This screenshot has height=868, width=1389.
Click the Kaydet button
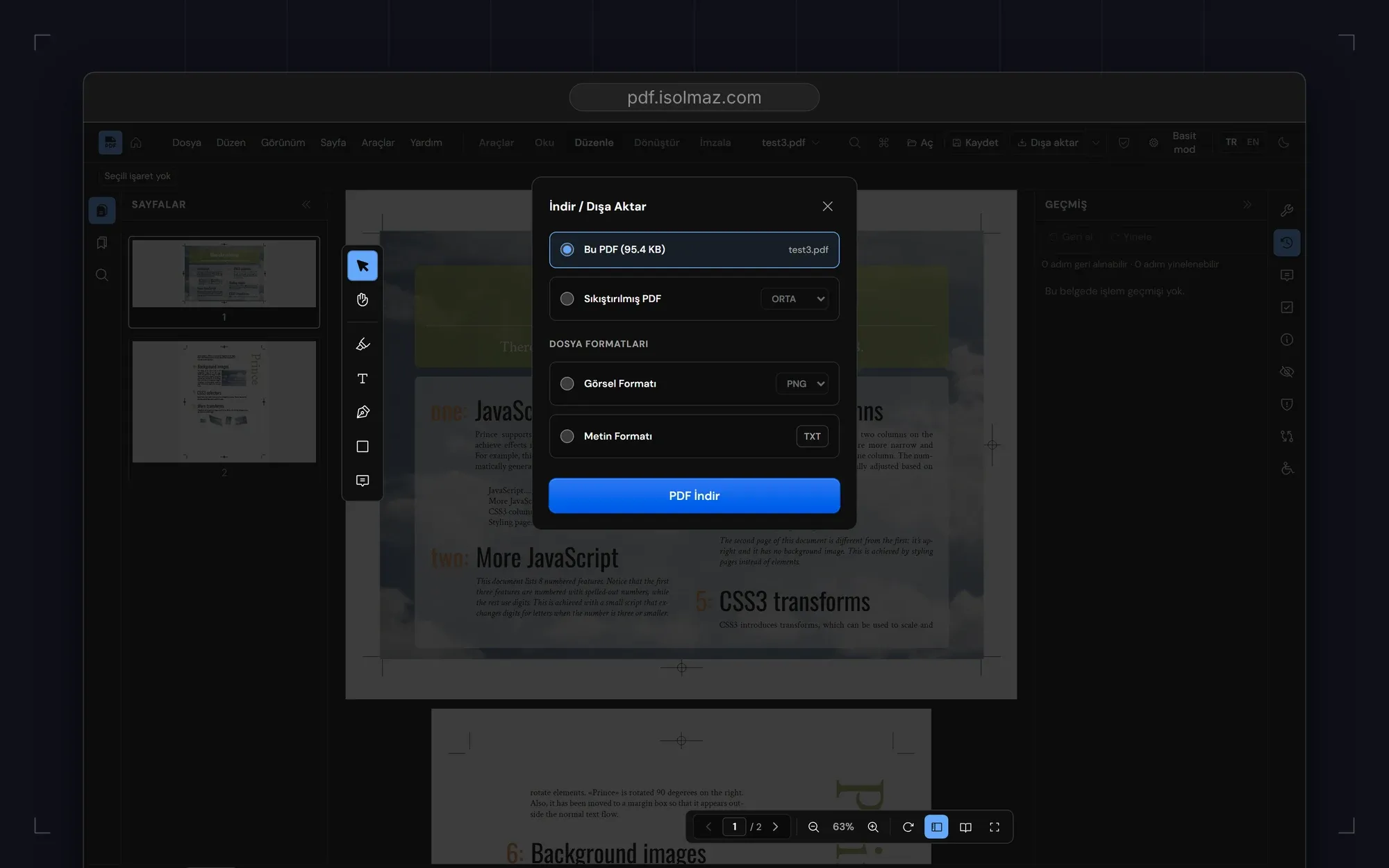click(975, 142)
